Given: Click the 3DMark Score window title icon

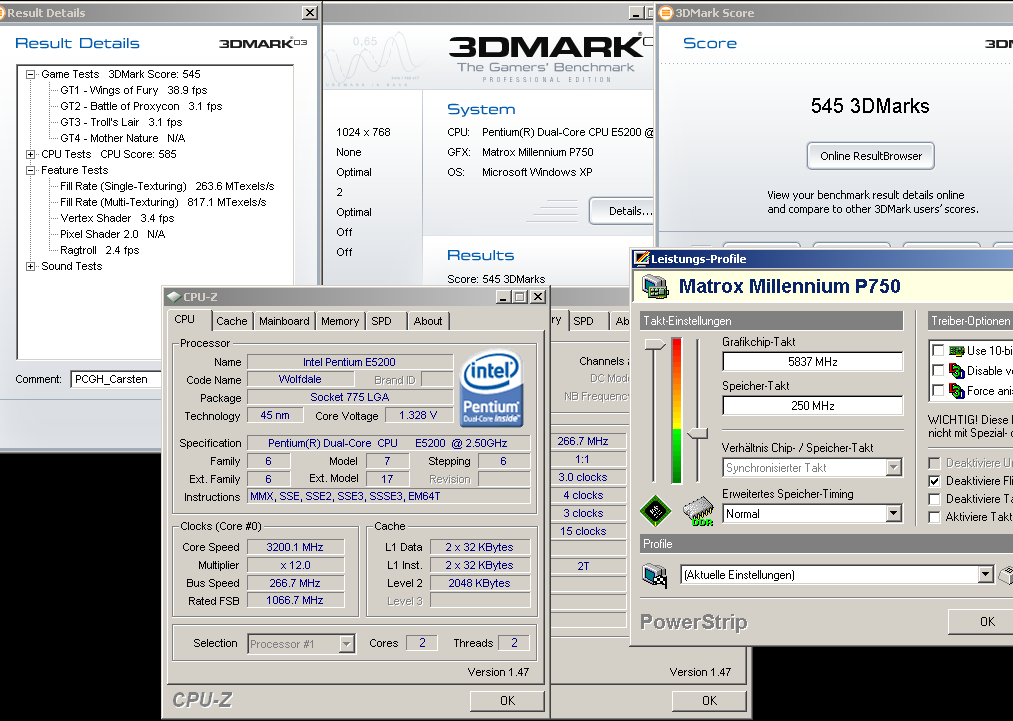Looking at the screenshot, I should (x=665, y=13).
